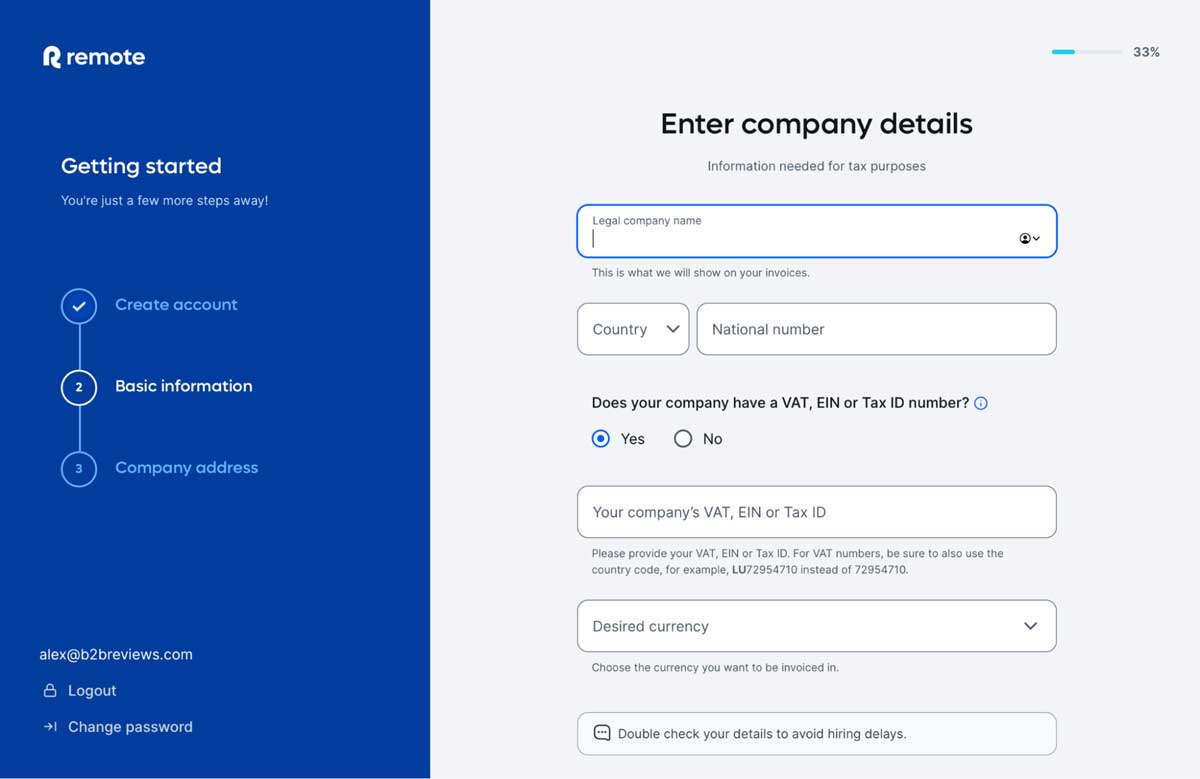The width and height of the screenshot is (1200, 779).
Task: Click the 33% progress bar
Action: pos(1087,51)
